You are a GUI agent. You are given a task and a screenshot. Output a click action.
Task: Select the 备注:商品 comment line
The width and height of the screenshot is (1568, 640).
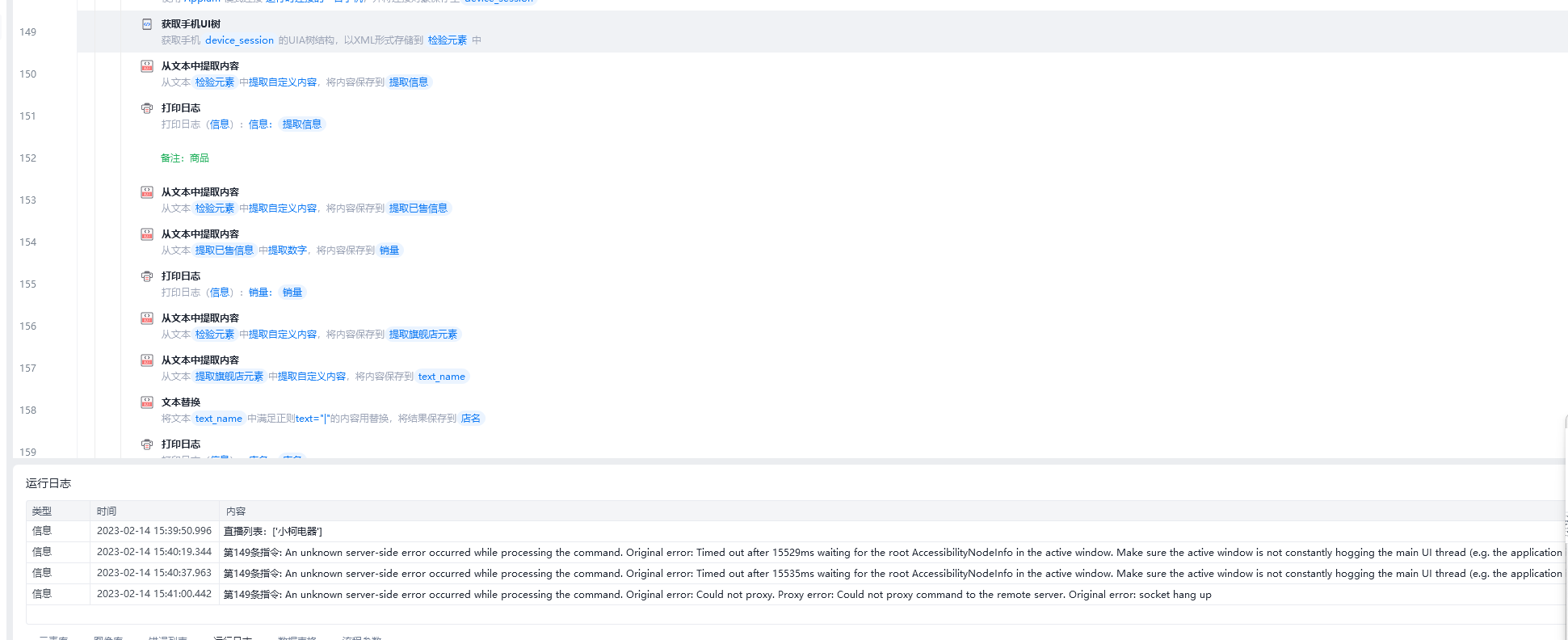[185, 158]
